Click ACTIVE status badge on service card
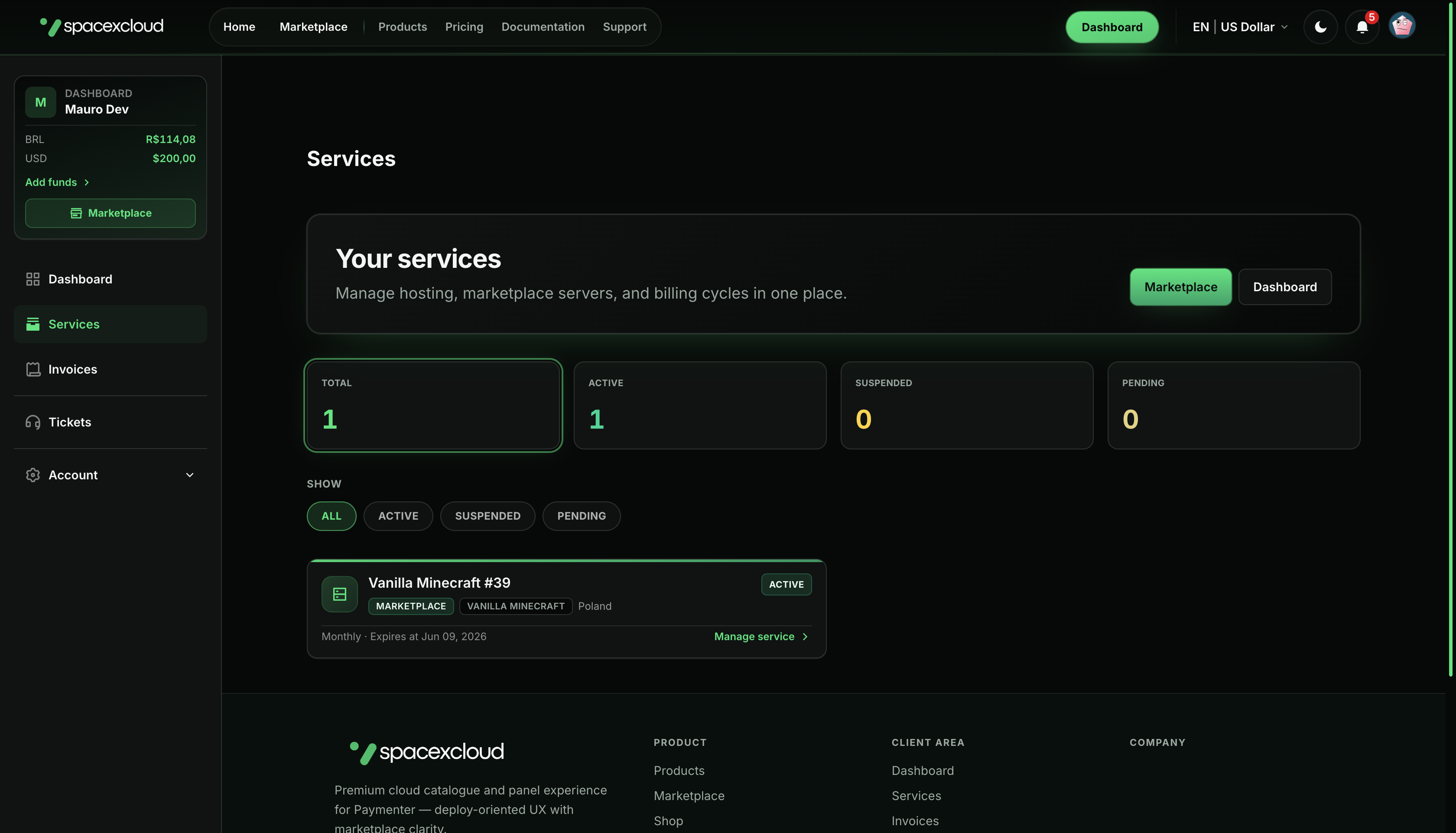The width and height of the screenshot is (1456, 833). pos(786,584)
